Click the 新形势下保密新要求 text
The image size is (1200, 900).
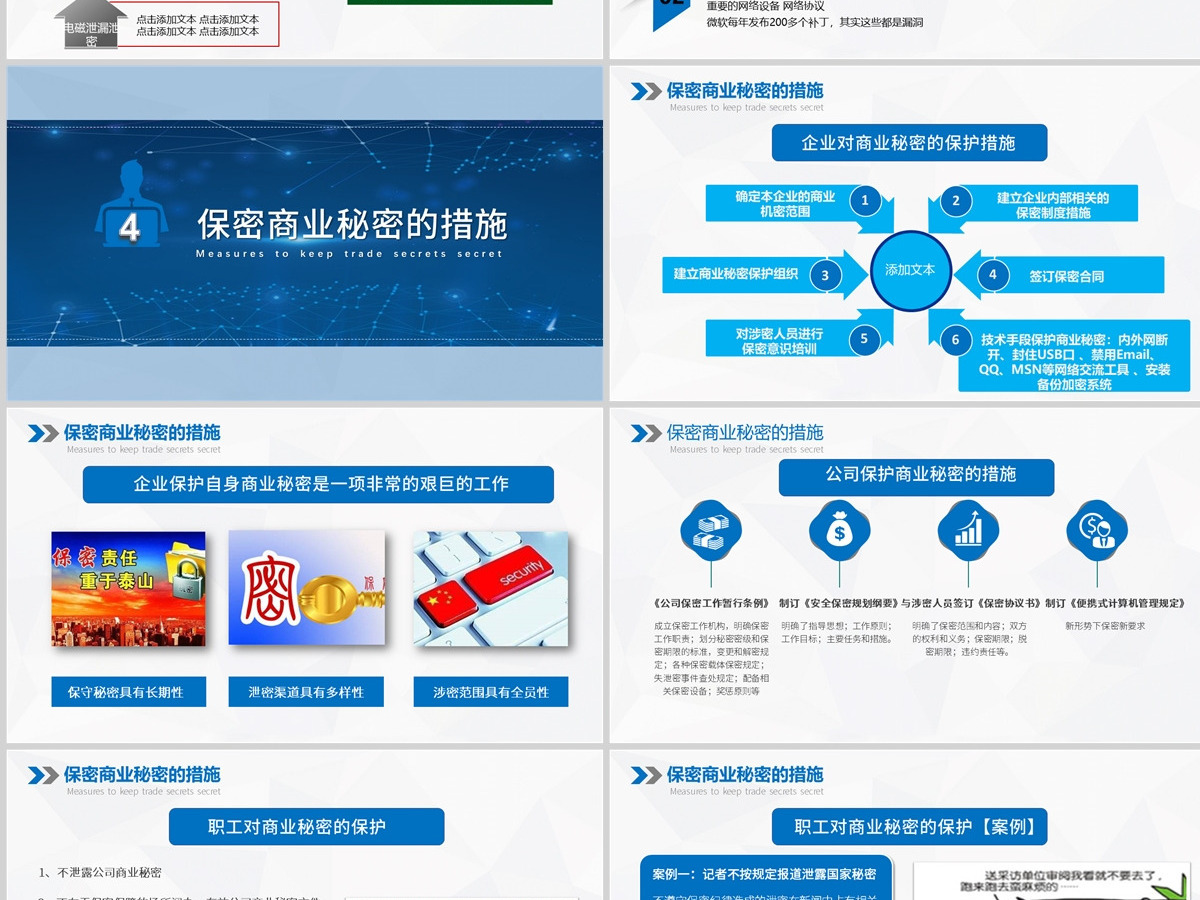pos(1105,626)
